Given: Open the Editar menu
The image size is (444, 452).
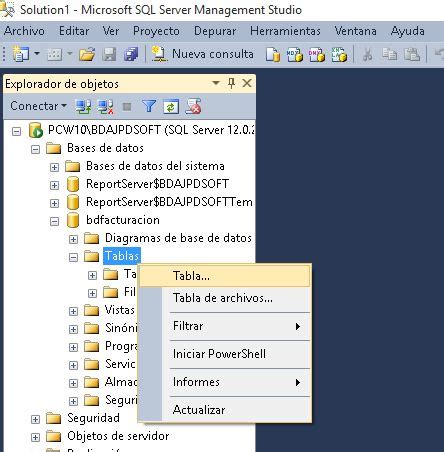Looking at the screenshot, I should tap(74, 31).
